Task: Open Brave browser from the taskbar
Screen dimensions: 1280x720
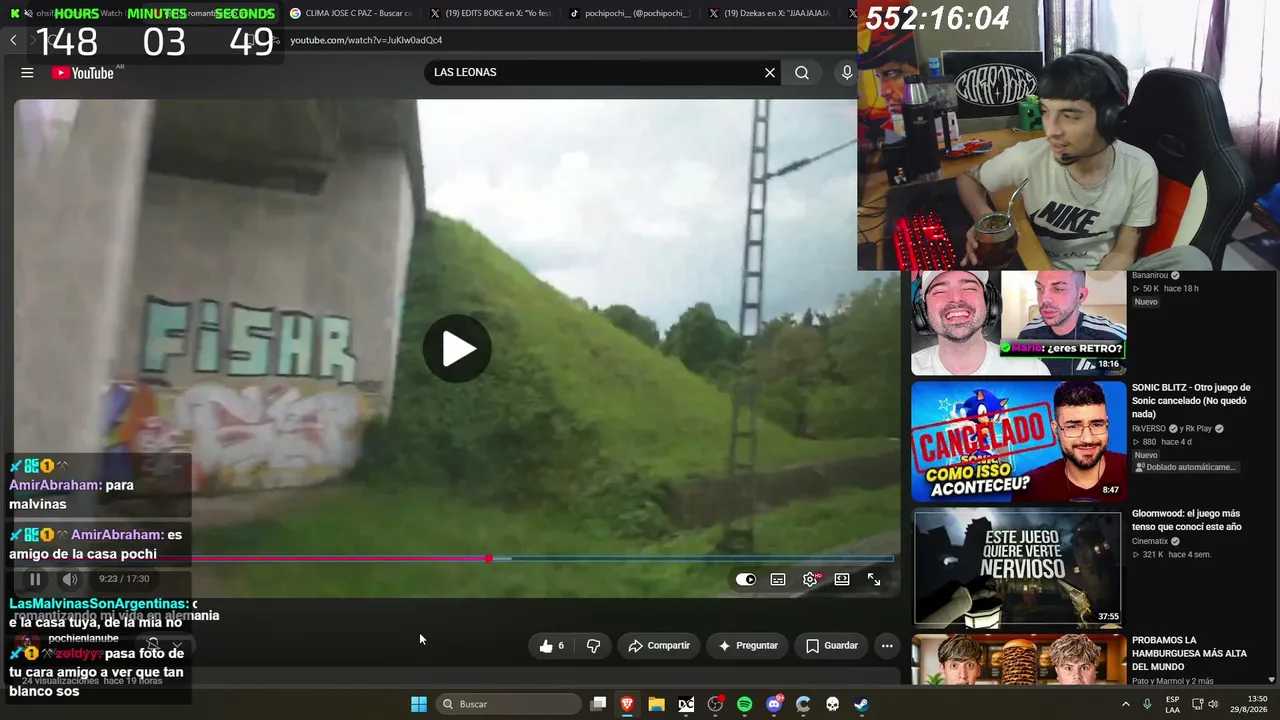Action: click(x=627, y=704)
